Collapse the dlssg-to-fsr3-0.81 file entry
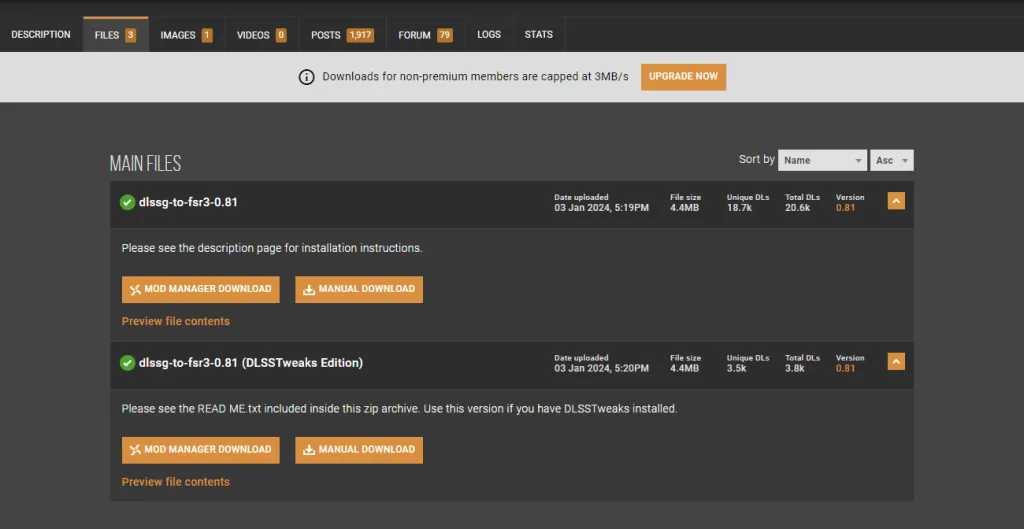This screenshot has height=529, width=1024. 896,201
